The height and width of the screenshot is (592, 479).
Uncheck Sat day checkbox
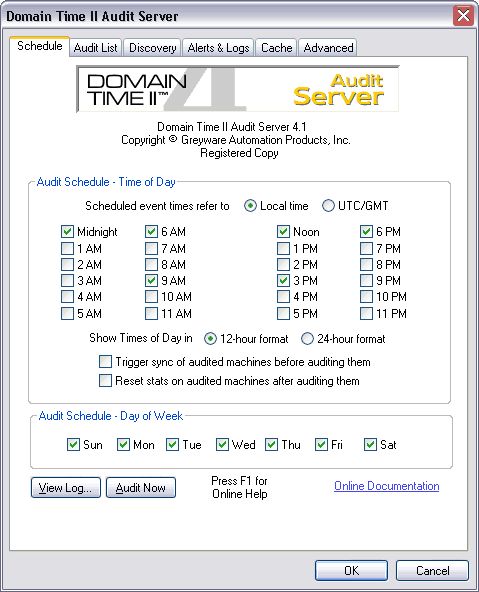click(x=370, y=444)
